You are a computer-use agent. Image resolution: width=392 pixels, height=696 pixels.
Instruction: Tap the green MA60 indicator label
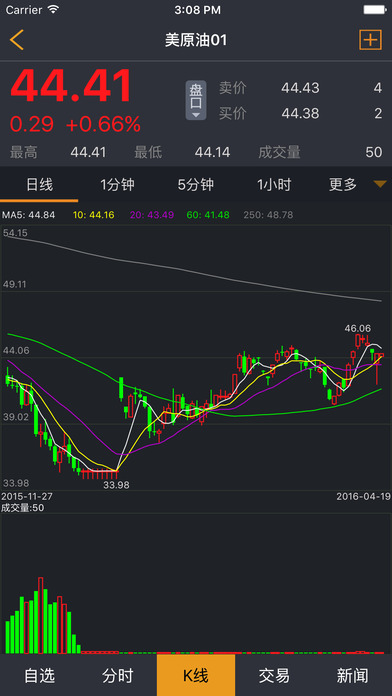pyautogui.click(x=208, y=215)
